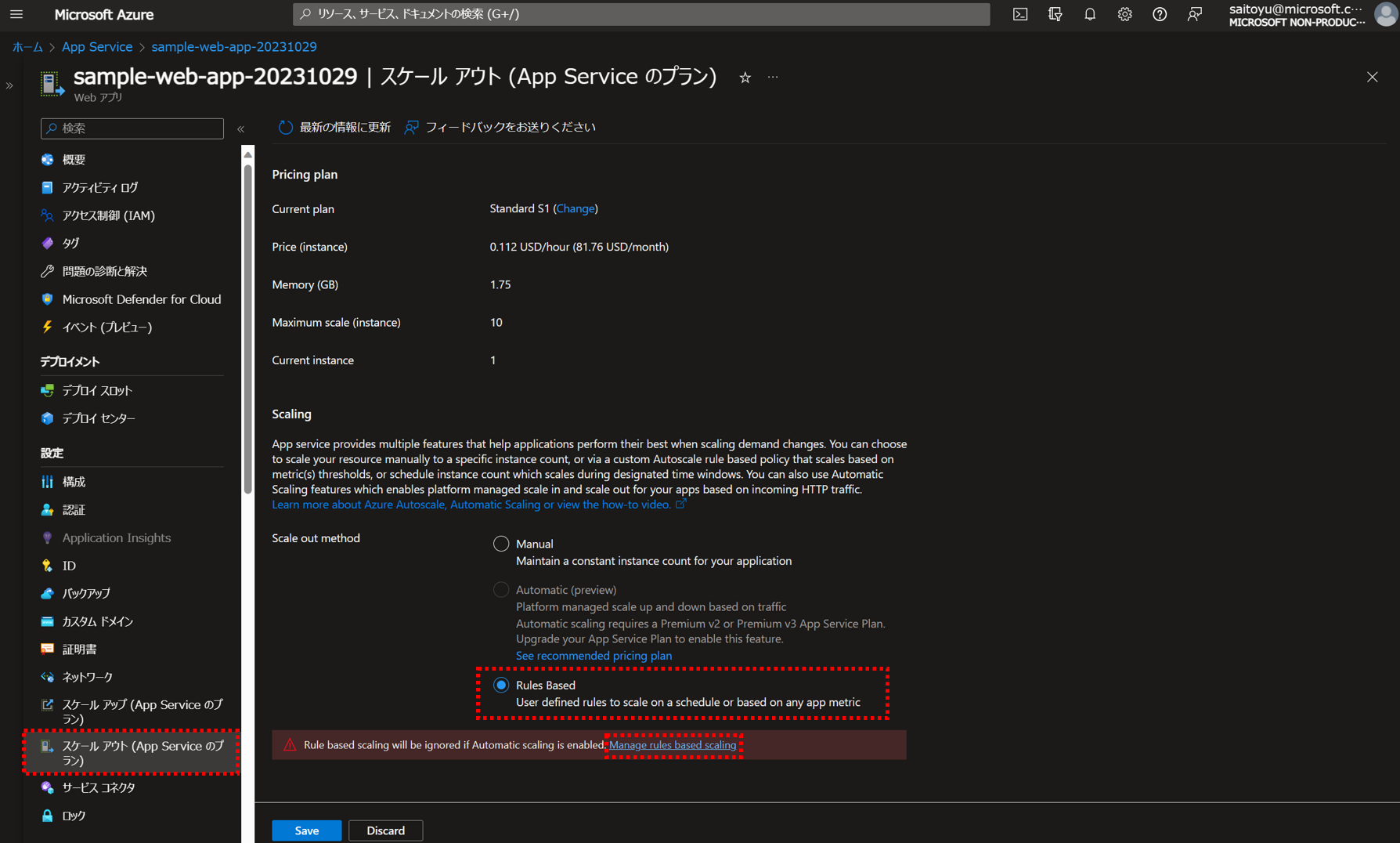Open See recommended pricing plan link
The image size is (1400, 843).
pyautogui.click(x=594, y=656)
